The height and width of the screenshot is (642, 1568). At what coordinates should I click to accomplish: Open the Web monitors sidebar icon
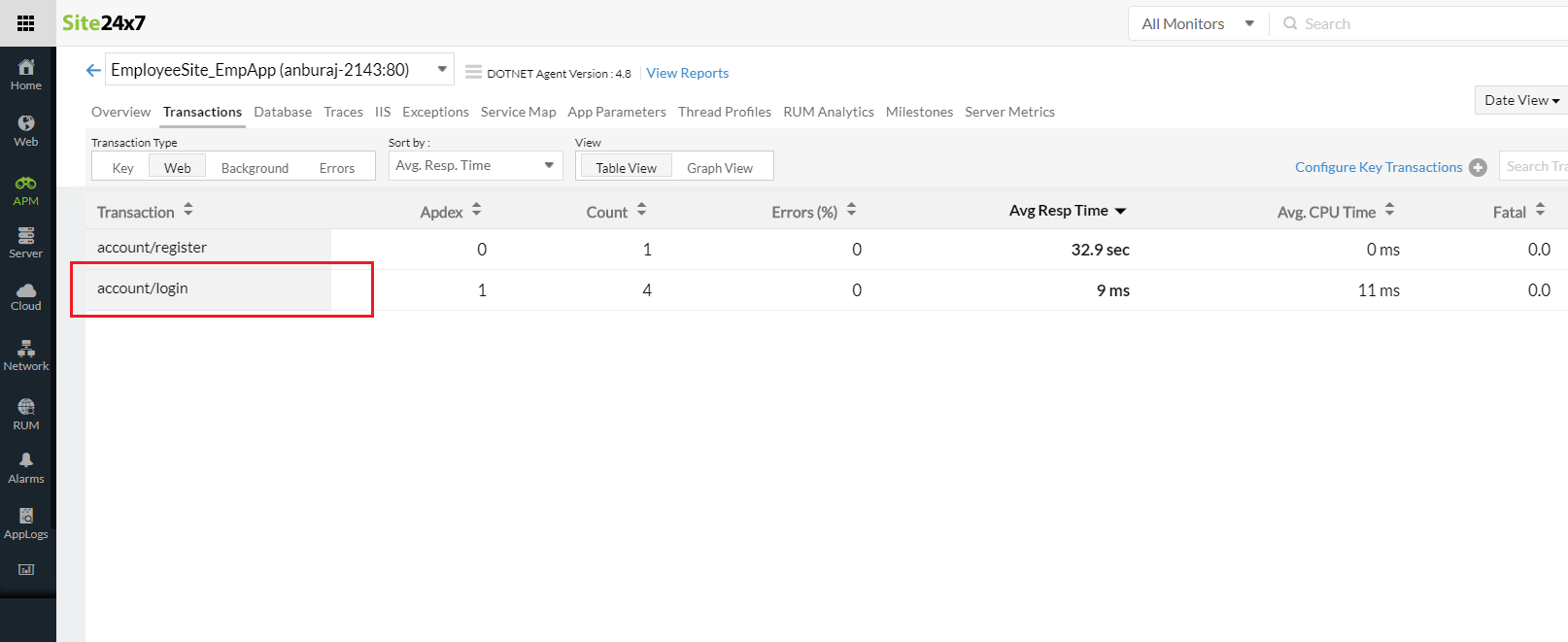26,129
